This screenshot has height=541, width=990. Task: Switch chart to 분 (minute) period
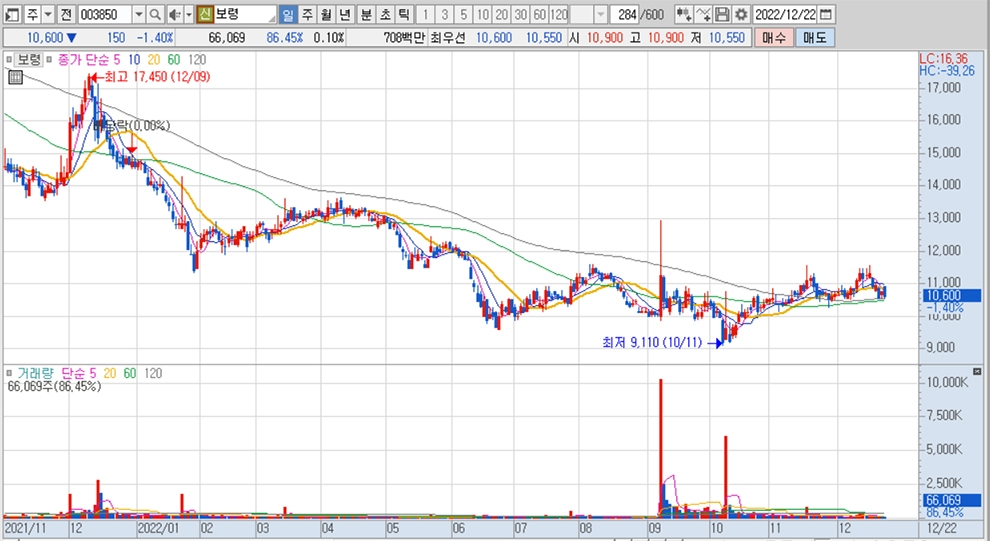(365, 15)
